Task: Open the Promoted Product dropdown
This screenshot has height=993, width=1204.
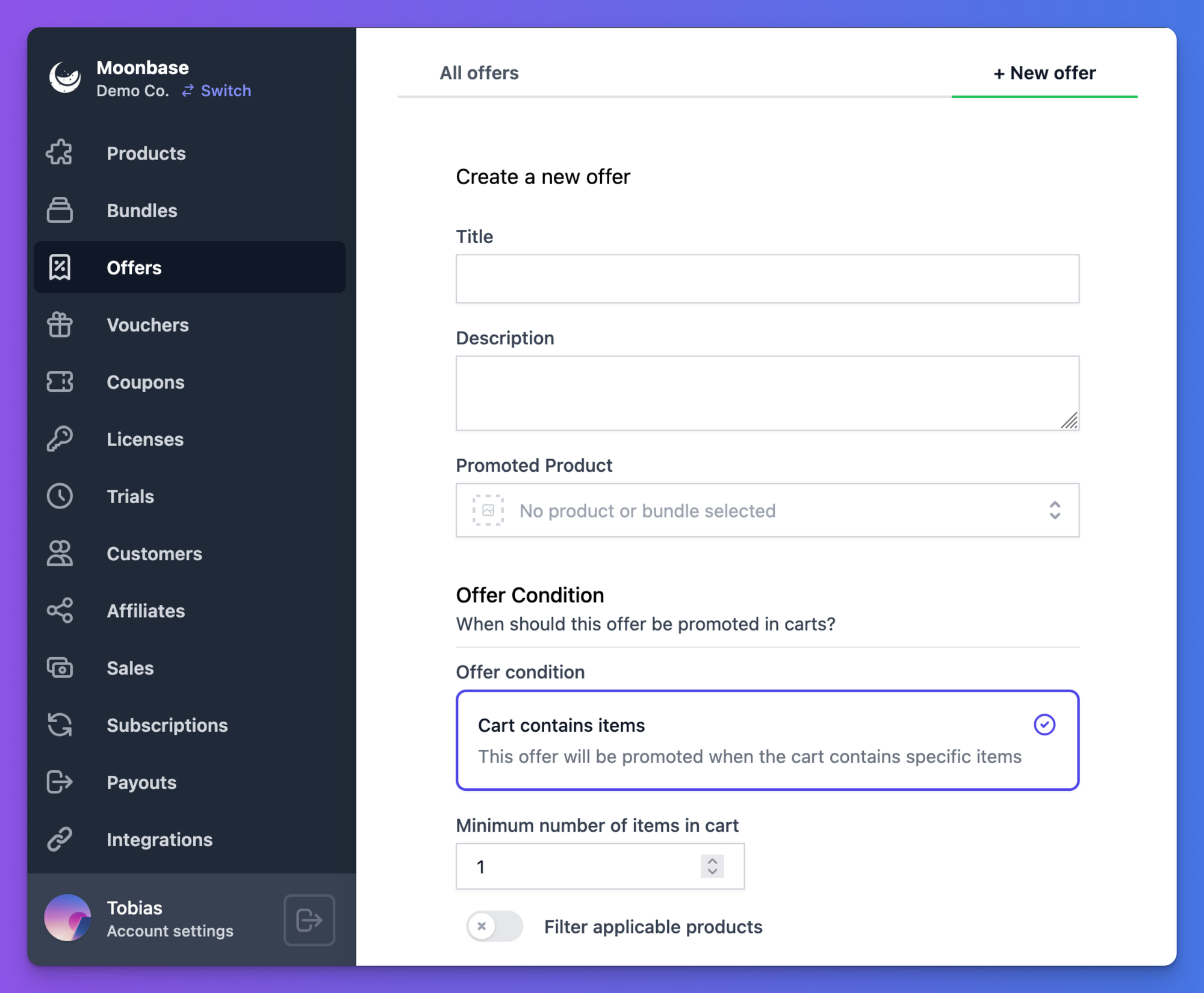Action: pos(767,510)
